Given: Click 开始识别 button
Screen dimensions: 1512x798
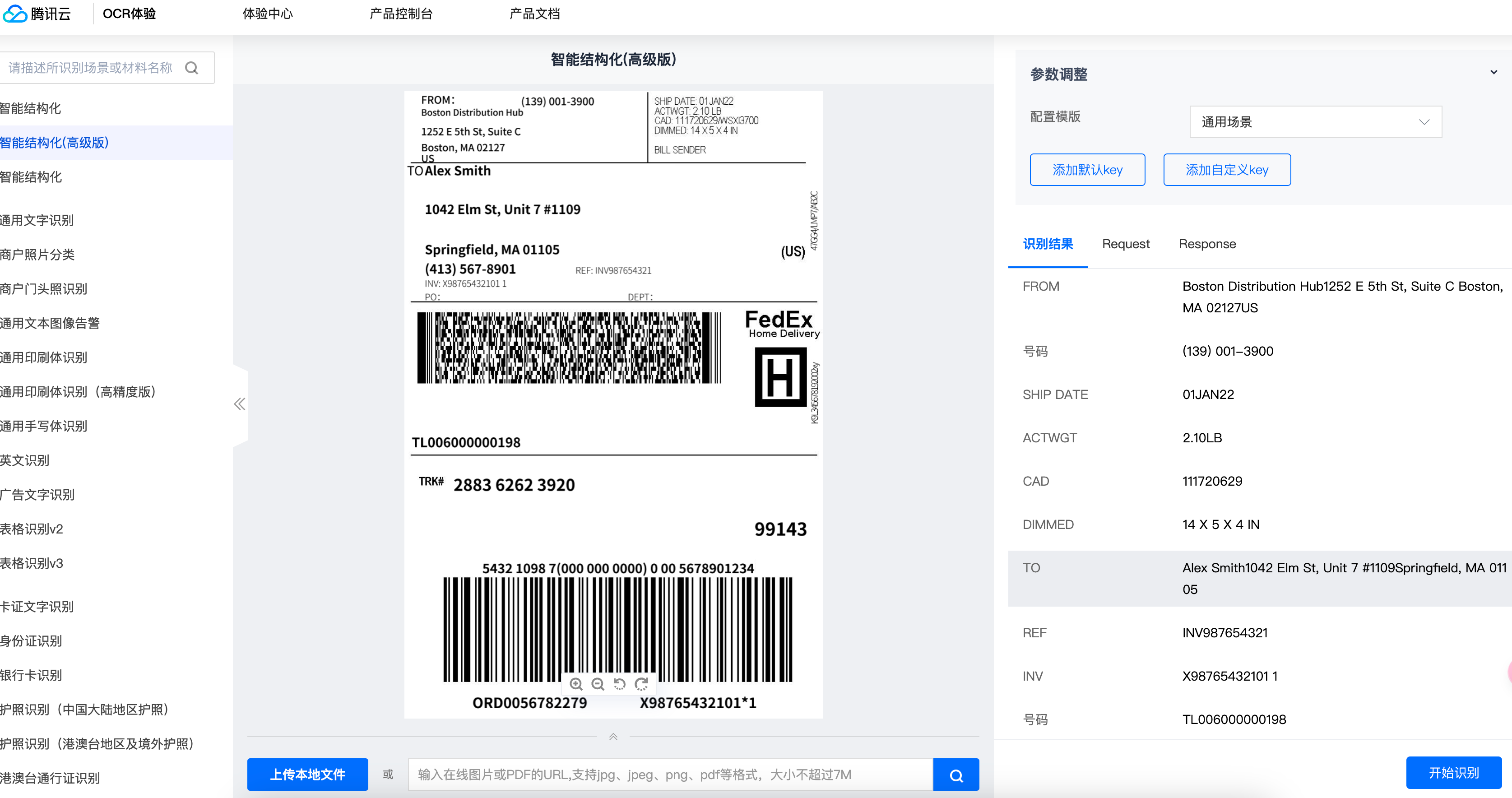Looking at the screenshot, I should click(x=1454, y=773).
